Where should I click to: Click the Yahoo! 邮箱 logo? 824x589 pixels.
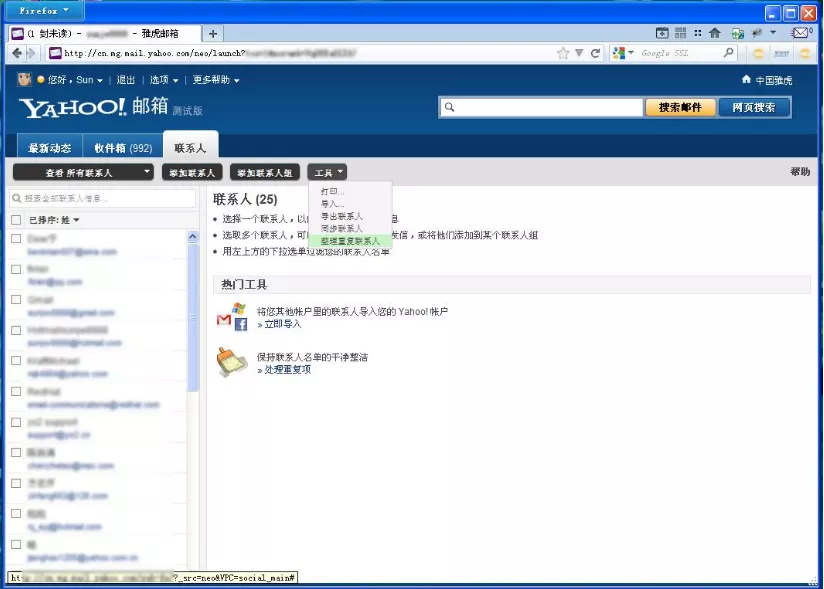point(95,107)
